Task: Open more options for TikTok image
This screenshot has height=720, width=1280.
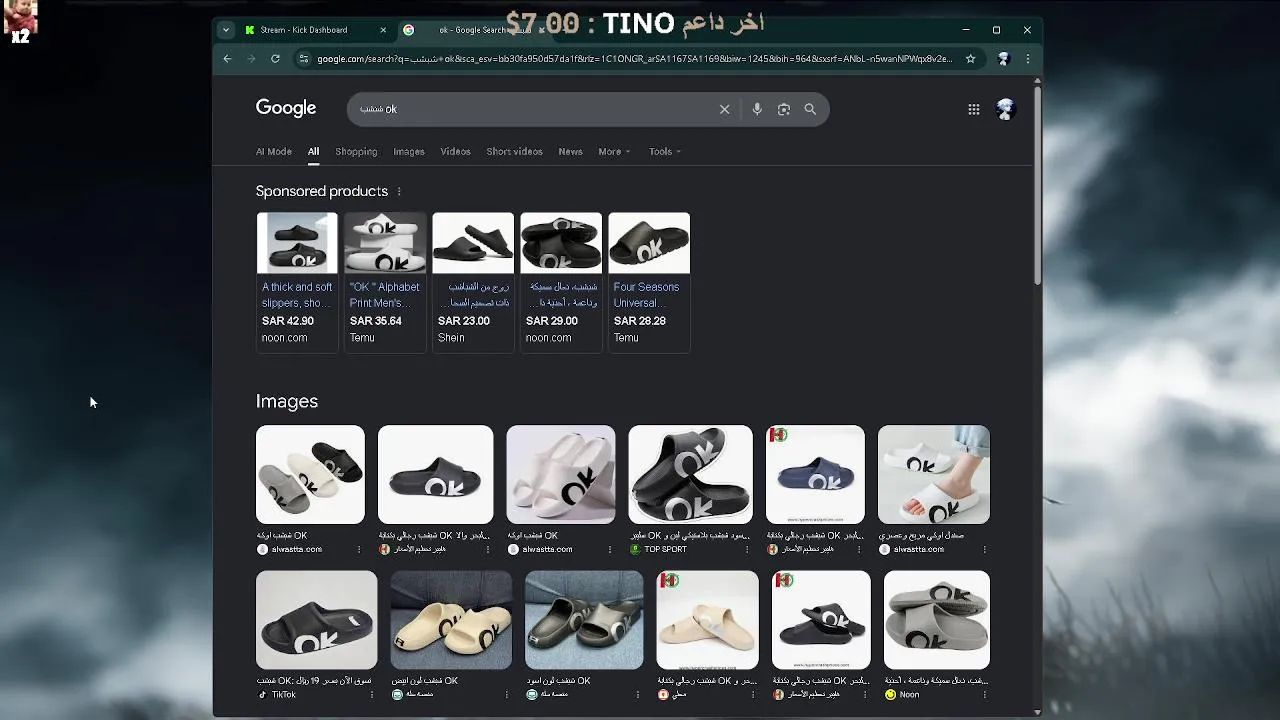Action: 372,694
